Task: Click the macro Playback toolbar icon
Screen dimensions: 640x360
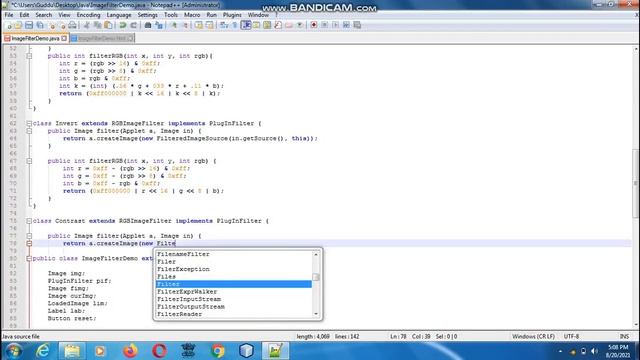Action: [335, 25]
